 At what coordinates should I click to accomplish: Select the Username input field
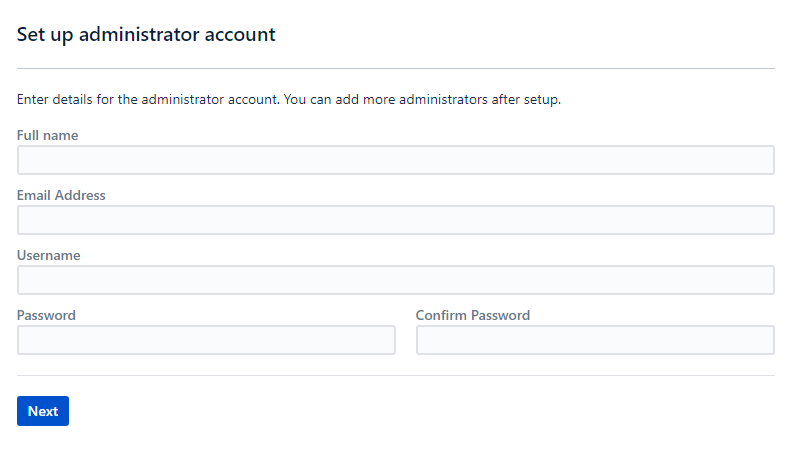pos(395,280)
